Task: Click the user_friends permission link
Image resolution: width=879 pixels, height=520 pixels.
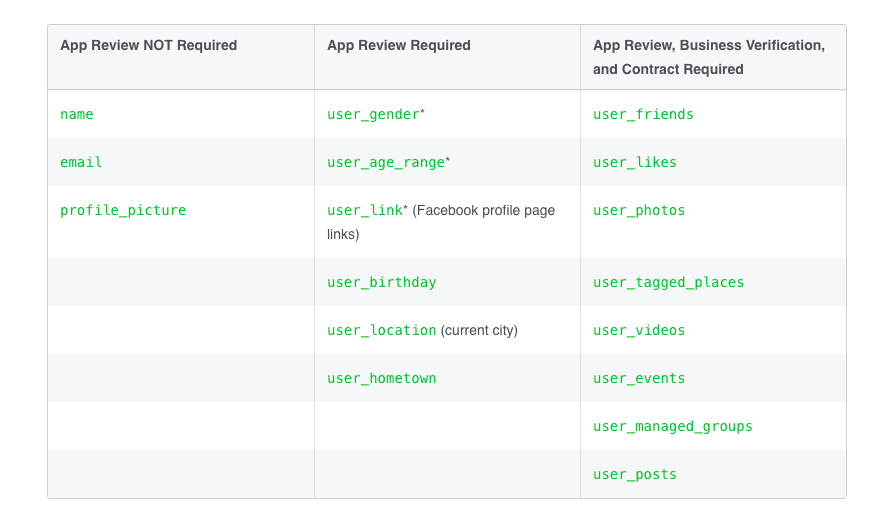Action: pyautogui.click(x=644, y=114)
